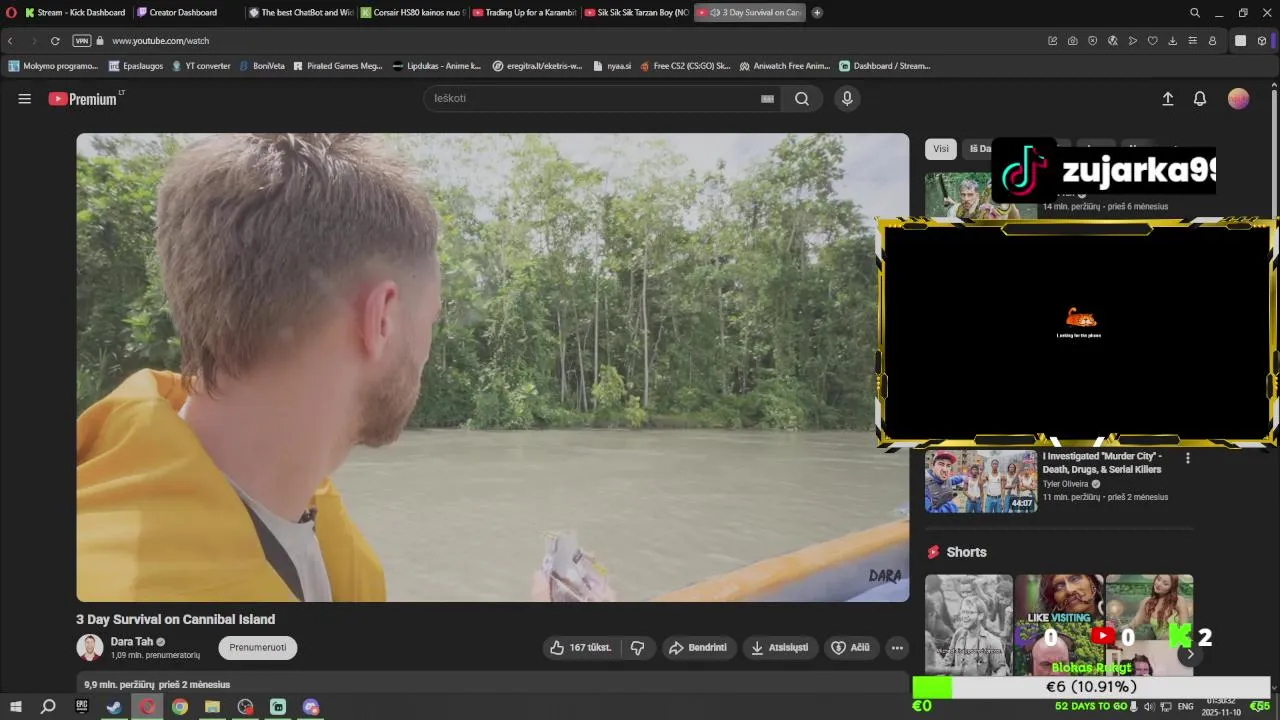Toggle the VPN badge in address bar
This screenshot has width=1280, height=720.
coord(81,41)
